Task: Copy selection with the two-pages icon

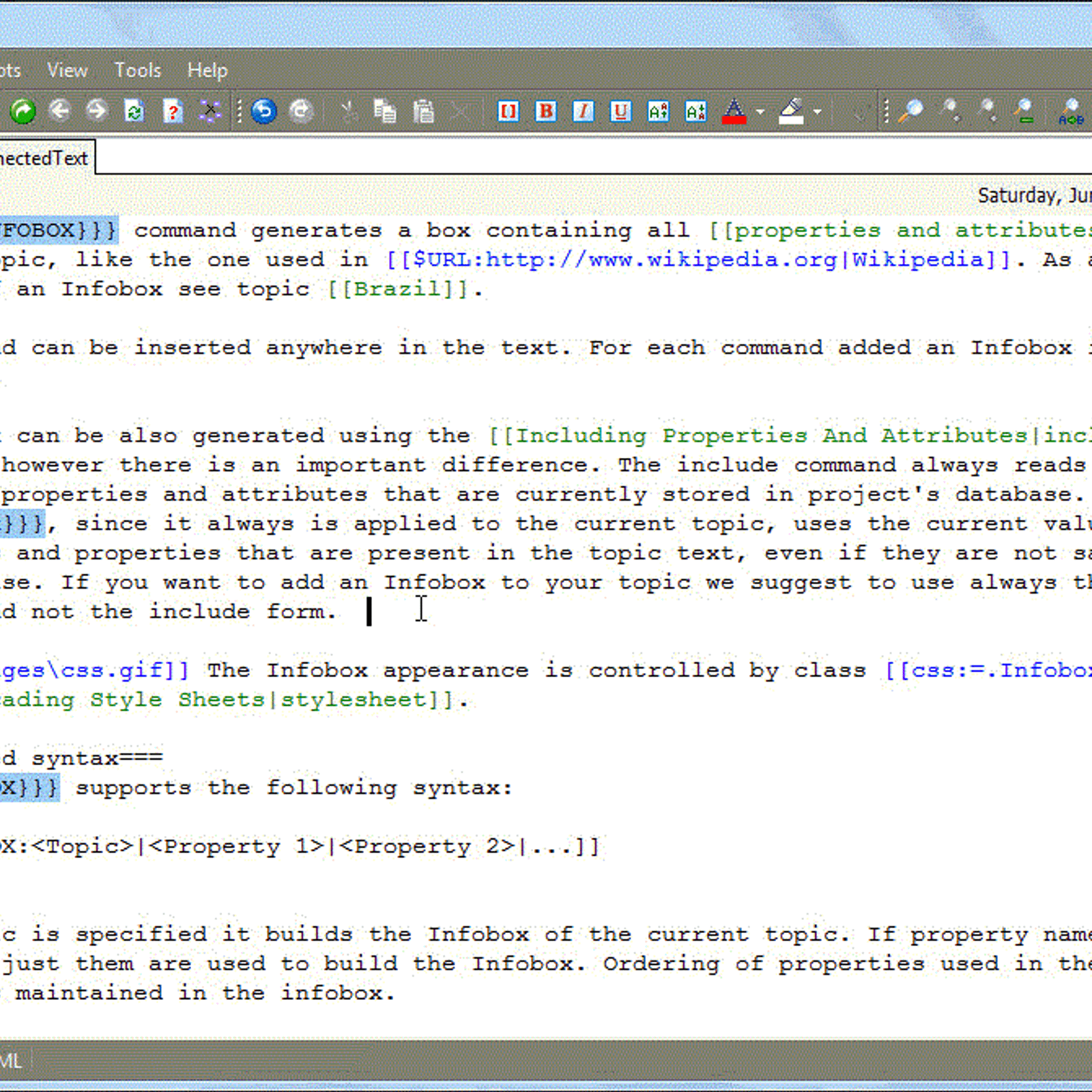Action: (385, 111)
